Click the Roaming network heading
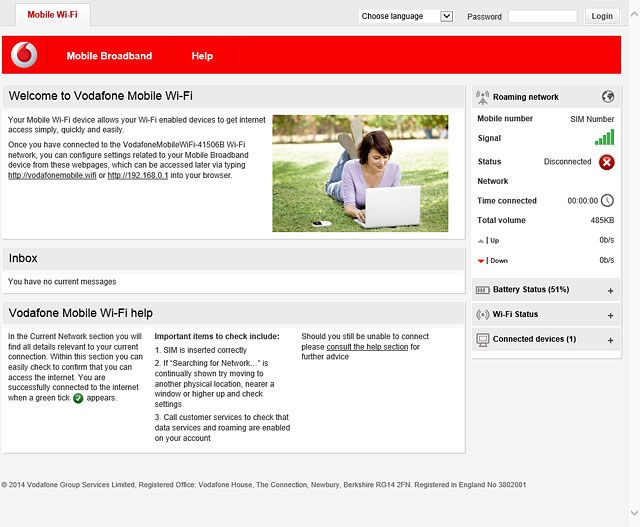 click(526, 97)
